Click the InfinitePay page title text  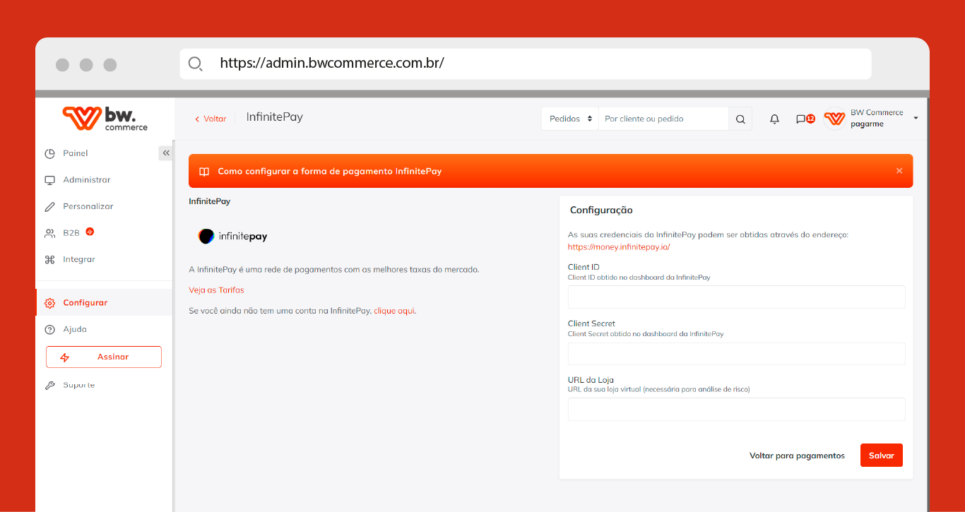(274, 117)
